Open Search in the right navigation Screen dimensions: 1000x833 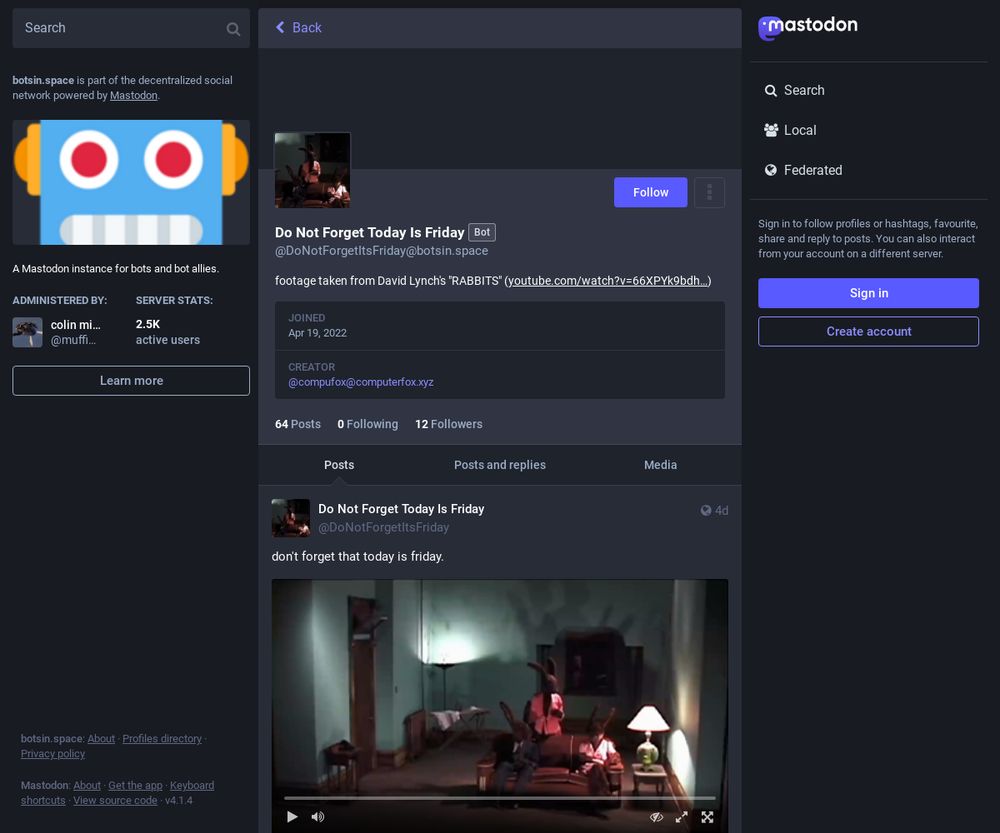click(794, 91)
